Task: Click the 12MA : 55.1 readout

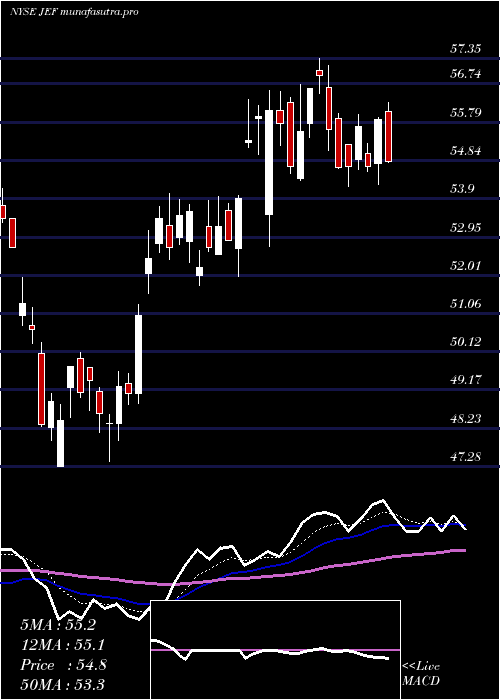Action: pos(61,645)
